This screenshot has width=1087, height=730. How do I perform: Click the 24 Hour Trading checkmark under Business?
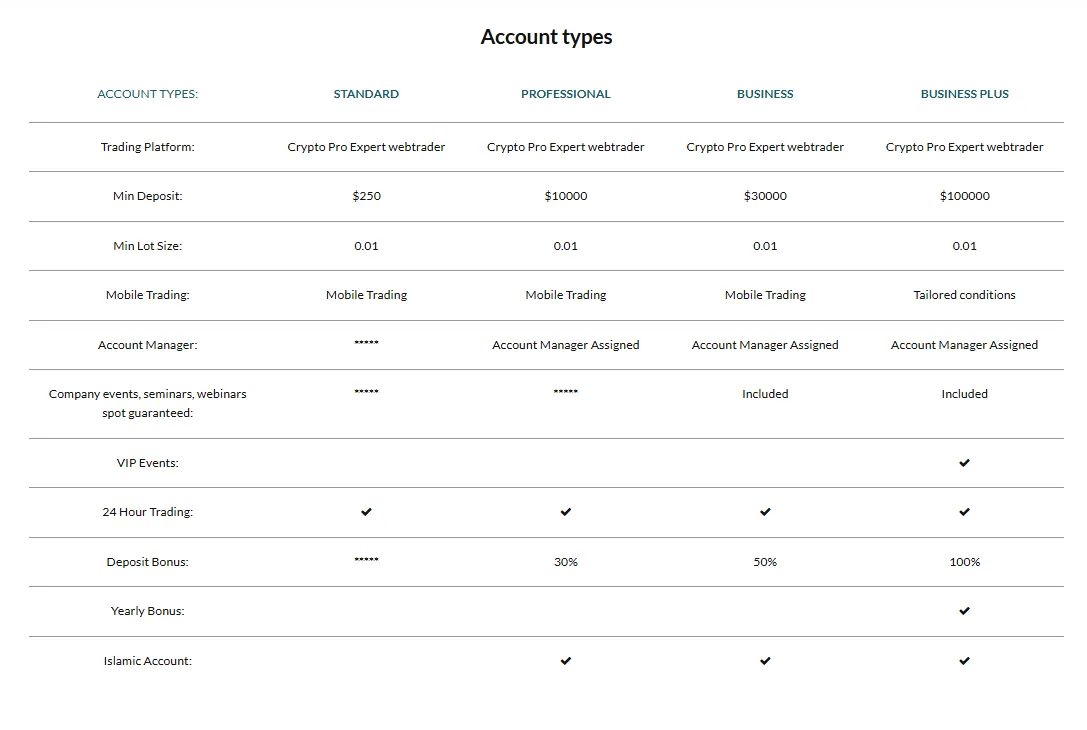pos(765,512)
